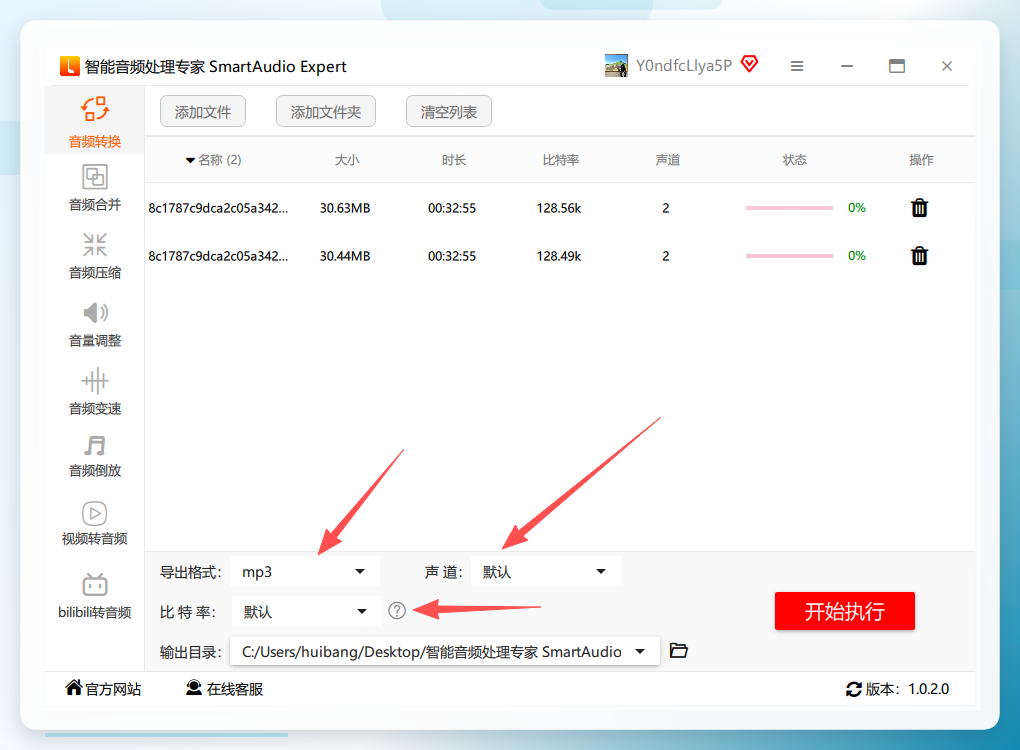Click 清空列表 clear list button
This screenshot has height=750, width=1020.
point(449,112)
